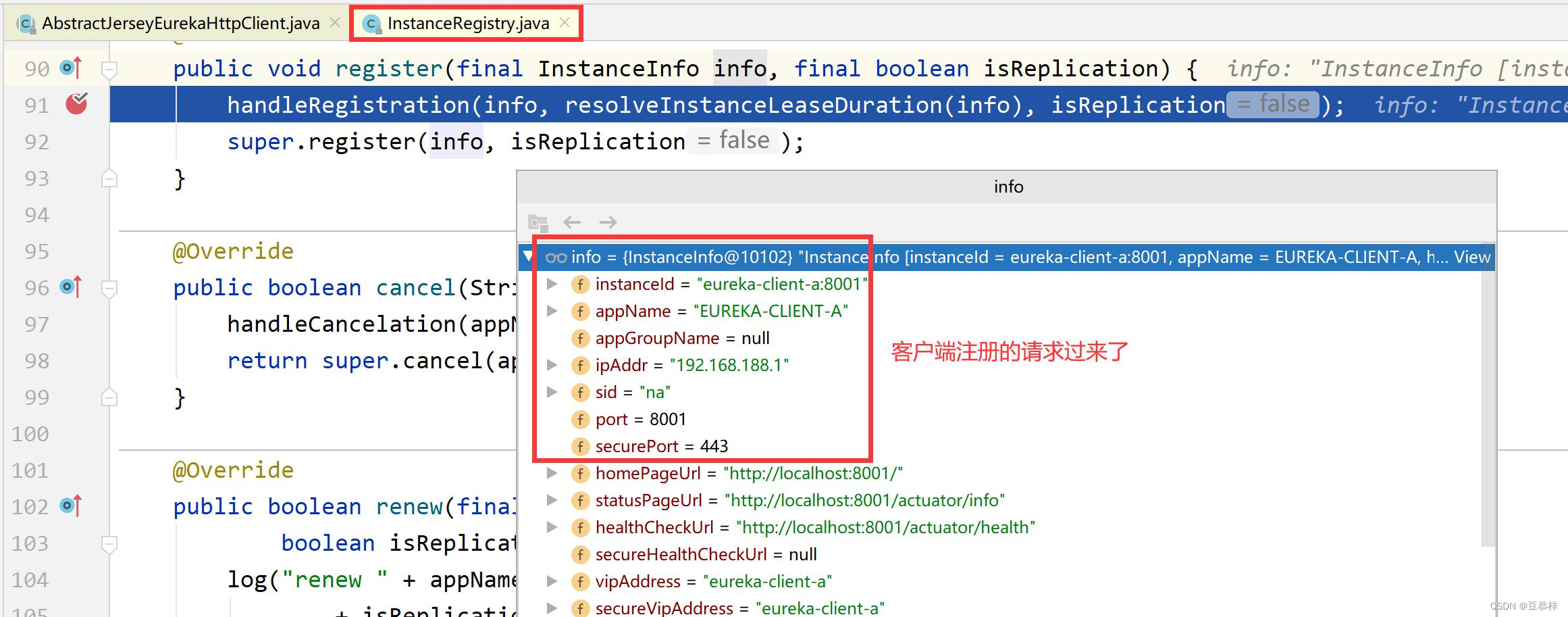Click the watch glasses icon on info row
Screen dimensions: 1568x617
[556, 257]
